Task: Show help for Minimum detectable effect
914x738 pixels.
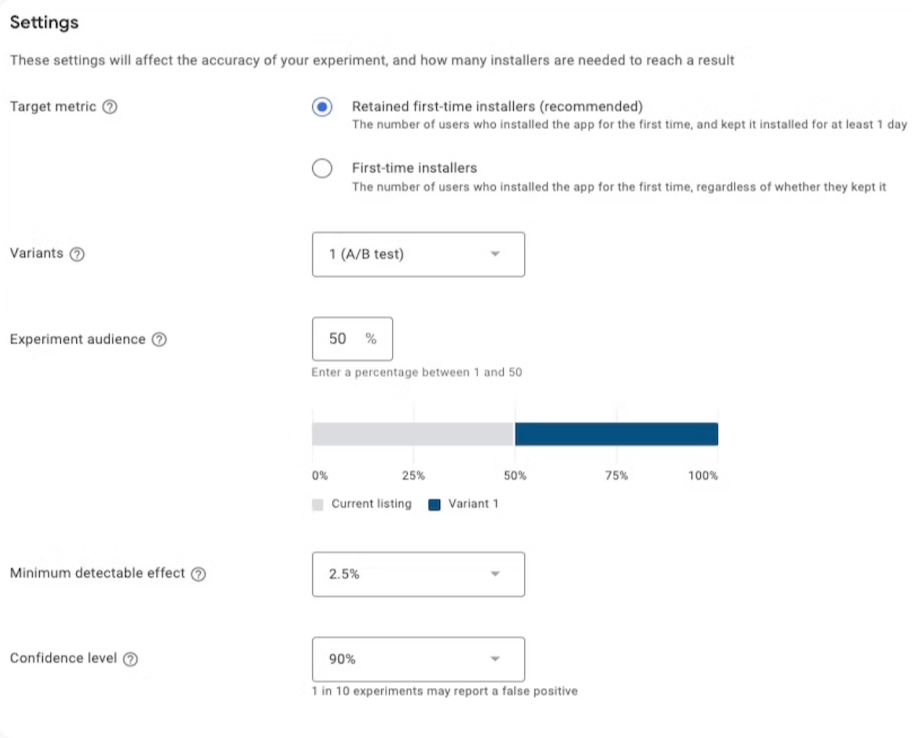Action: click(199, 574)
